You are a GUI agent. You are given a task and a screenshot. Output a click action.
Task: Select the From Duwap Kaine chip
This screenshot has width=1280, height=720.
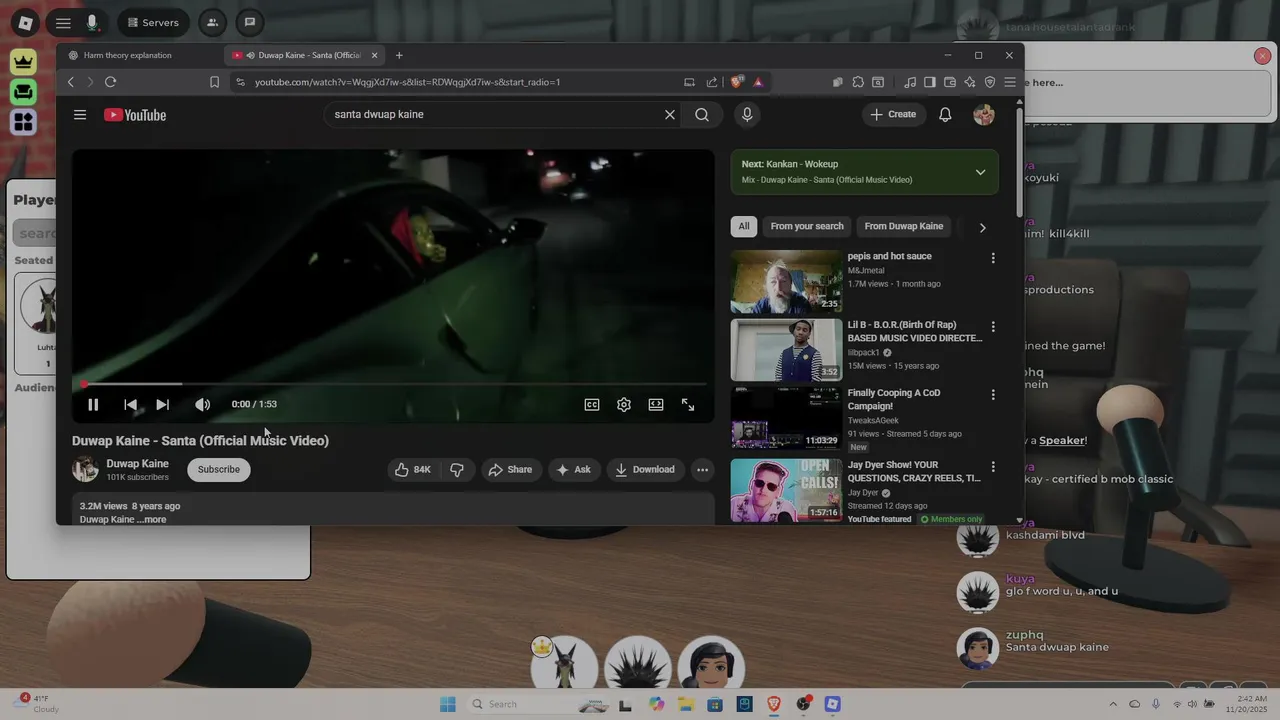point(904,226)
